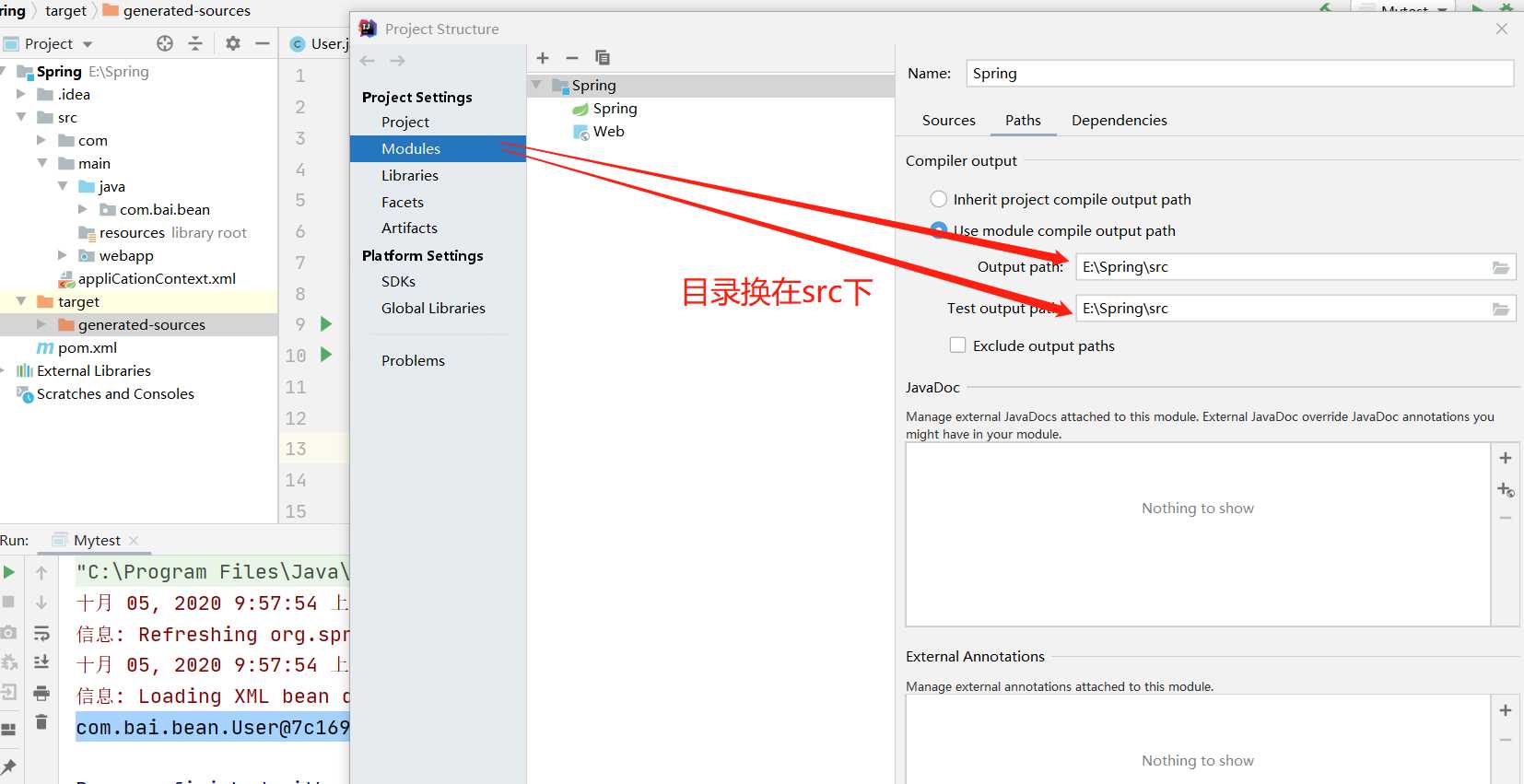1524x784 pixels.
Task: Expand the .idea folder in project tree
Action: pos(21,94)
